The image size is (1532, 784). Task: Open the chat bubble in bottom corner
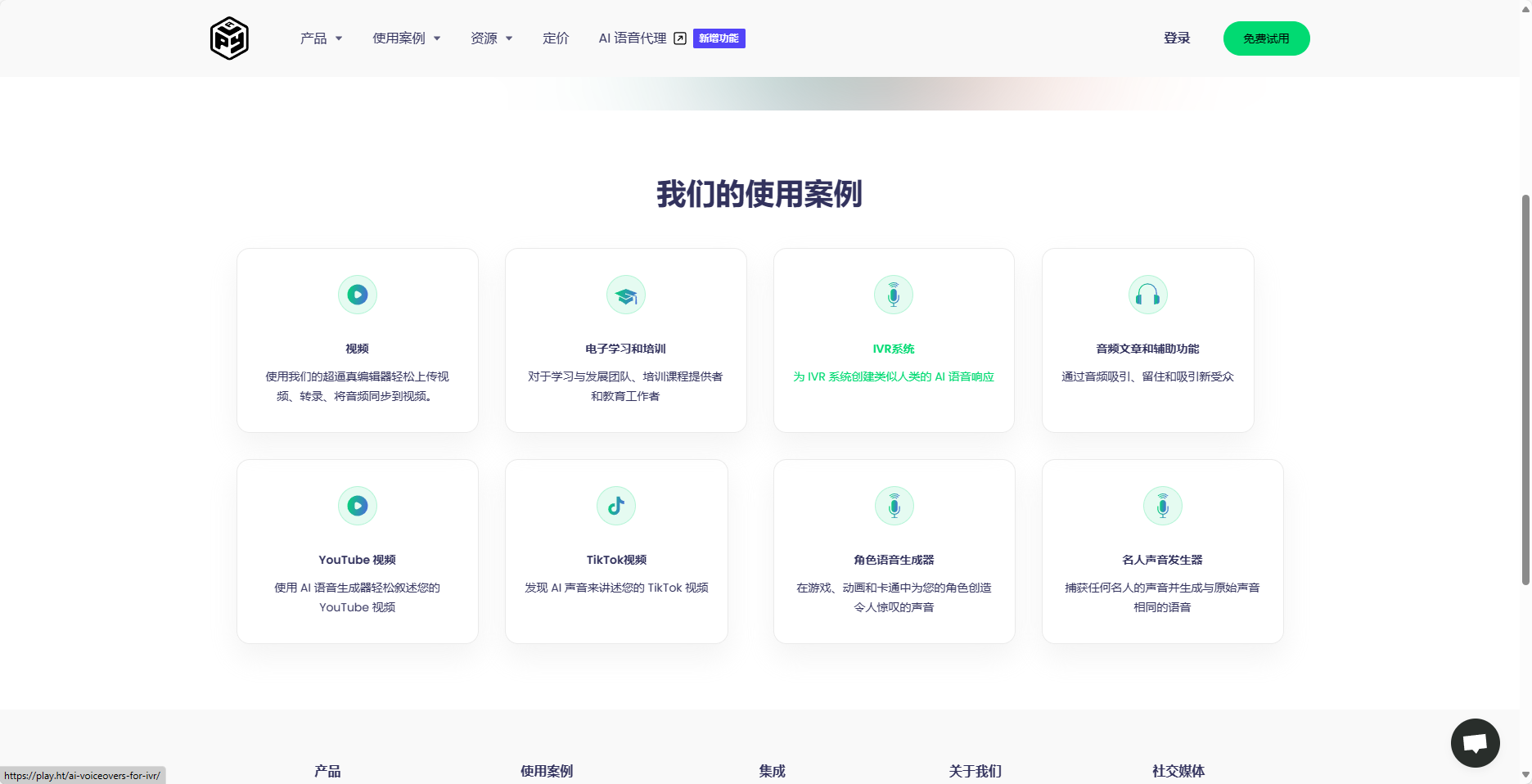[1475, 743]
